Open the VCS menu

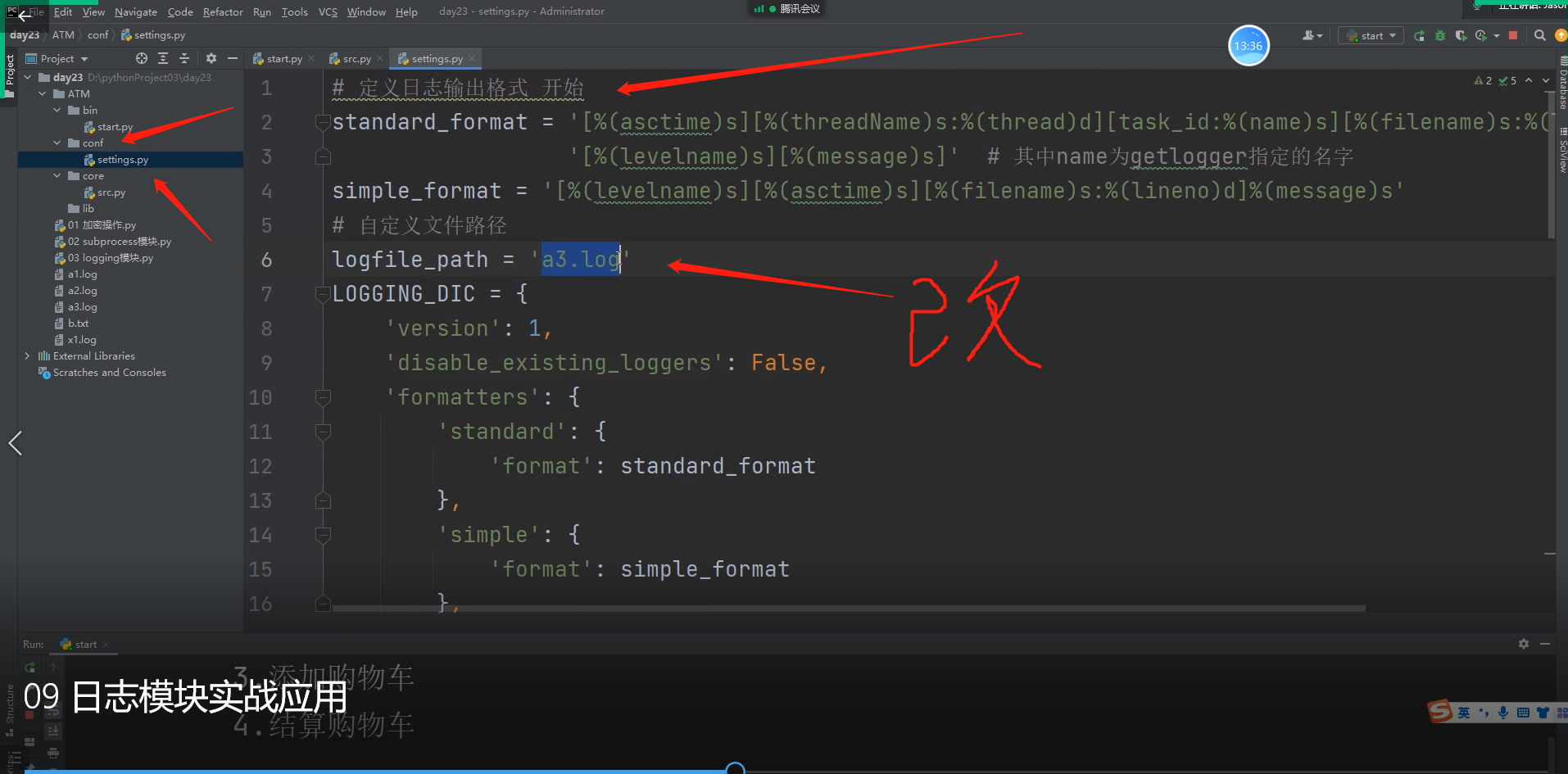[x=328, y=11]
